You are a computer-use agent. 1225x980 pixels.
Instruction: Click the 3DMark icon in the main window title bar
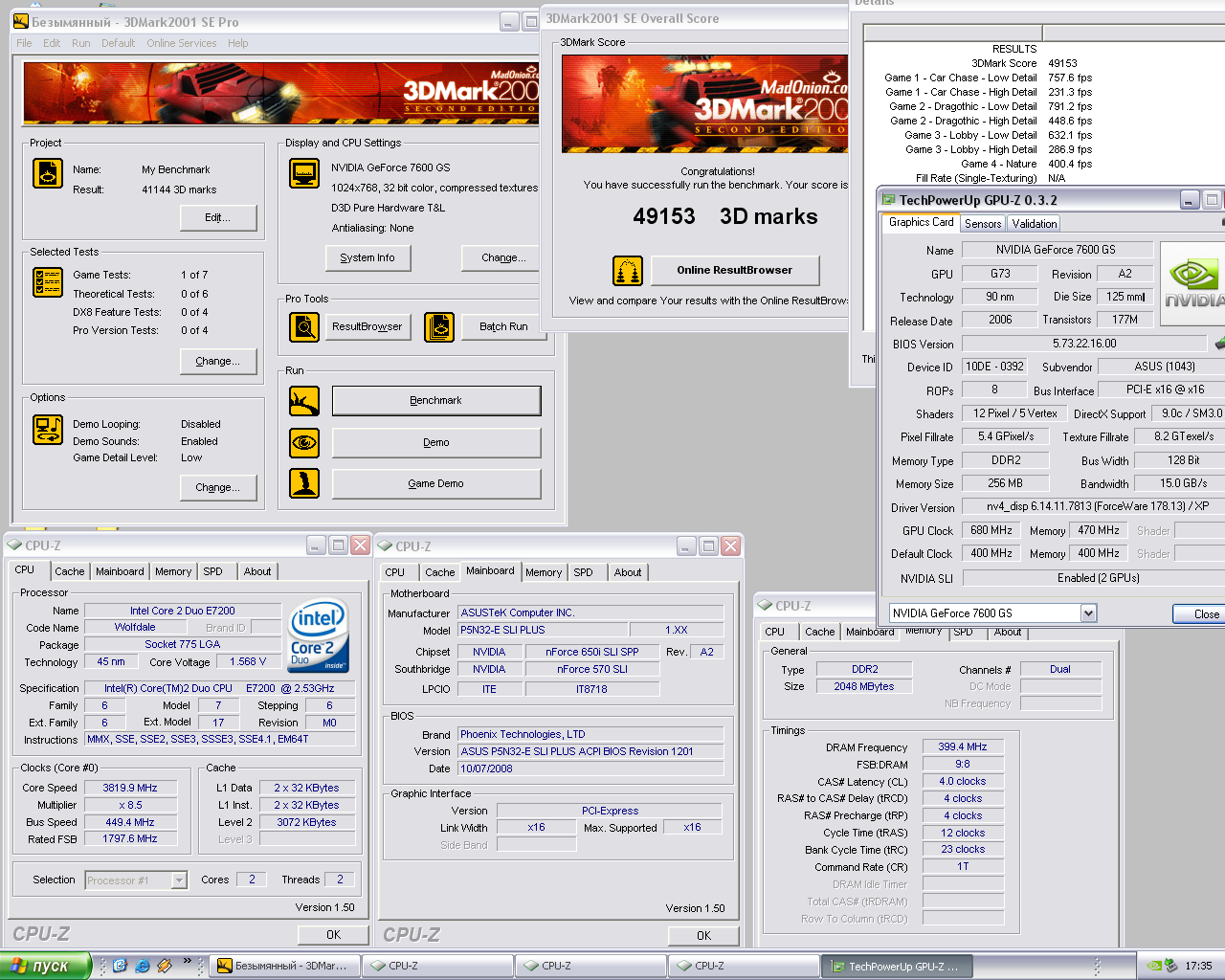coord(21,21)
